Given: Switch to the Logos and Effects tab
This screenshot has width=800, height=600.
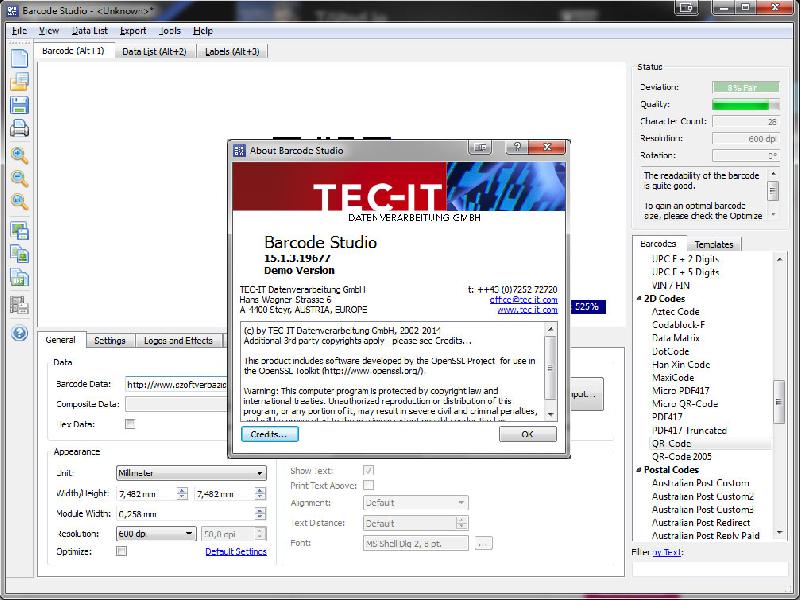Looking at the screenshot, I should [x=178, y=340].
